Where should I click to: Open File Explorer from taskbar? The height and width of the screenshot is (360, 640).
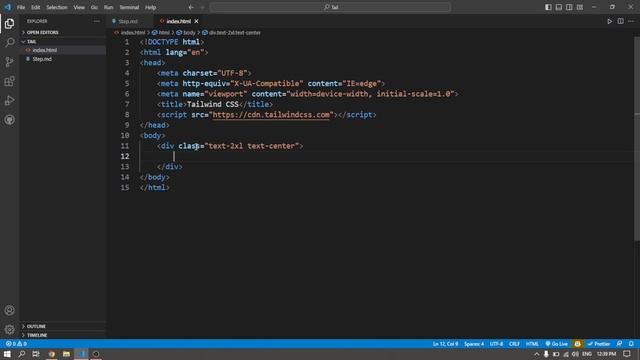click(x=66, y=354)
